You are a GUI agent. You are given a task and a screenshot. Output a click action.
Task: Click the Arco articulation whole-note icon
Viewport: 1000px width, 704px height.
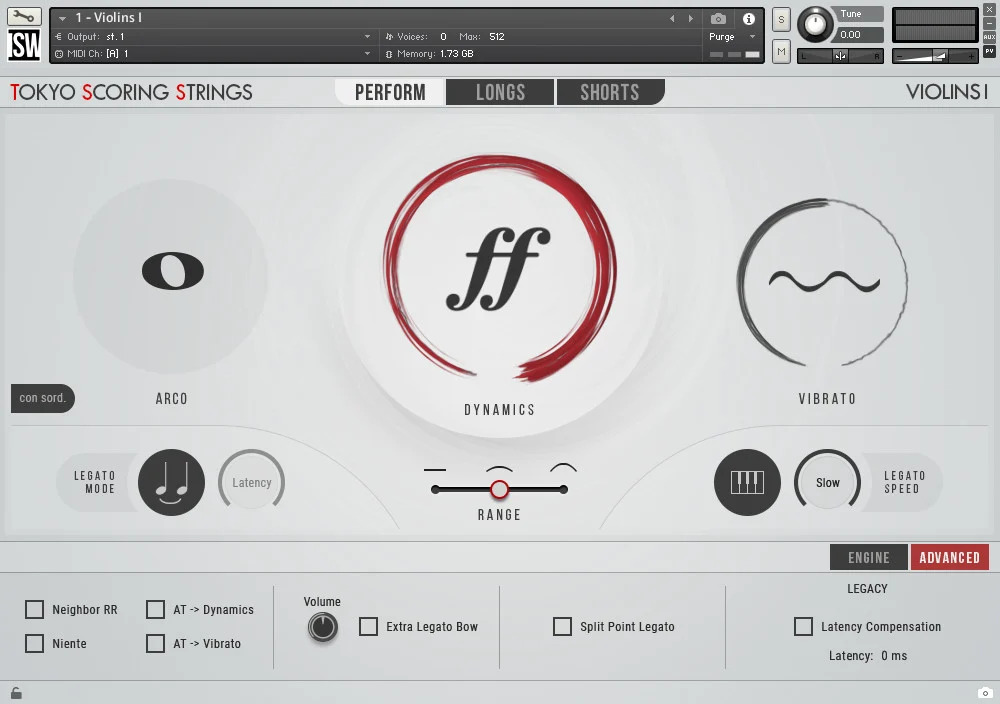(172, 271)
